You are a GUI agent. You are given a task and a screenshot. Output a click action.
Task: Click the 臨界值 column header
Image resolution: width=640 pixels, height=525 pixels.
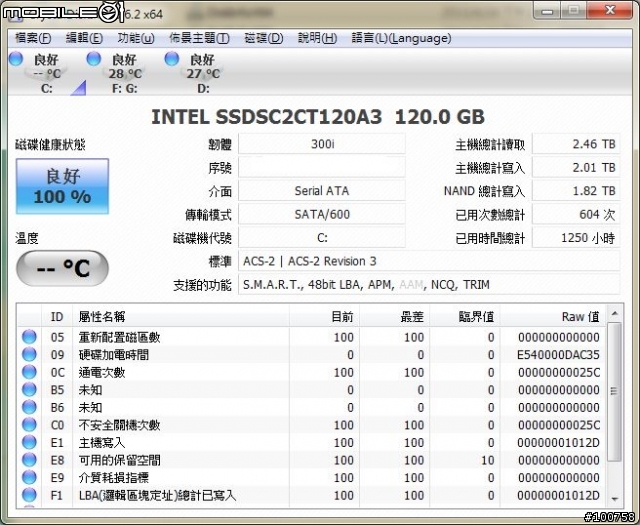pyautogui.click(x=464, y=316)
